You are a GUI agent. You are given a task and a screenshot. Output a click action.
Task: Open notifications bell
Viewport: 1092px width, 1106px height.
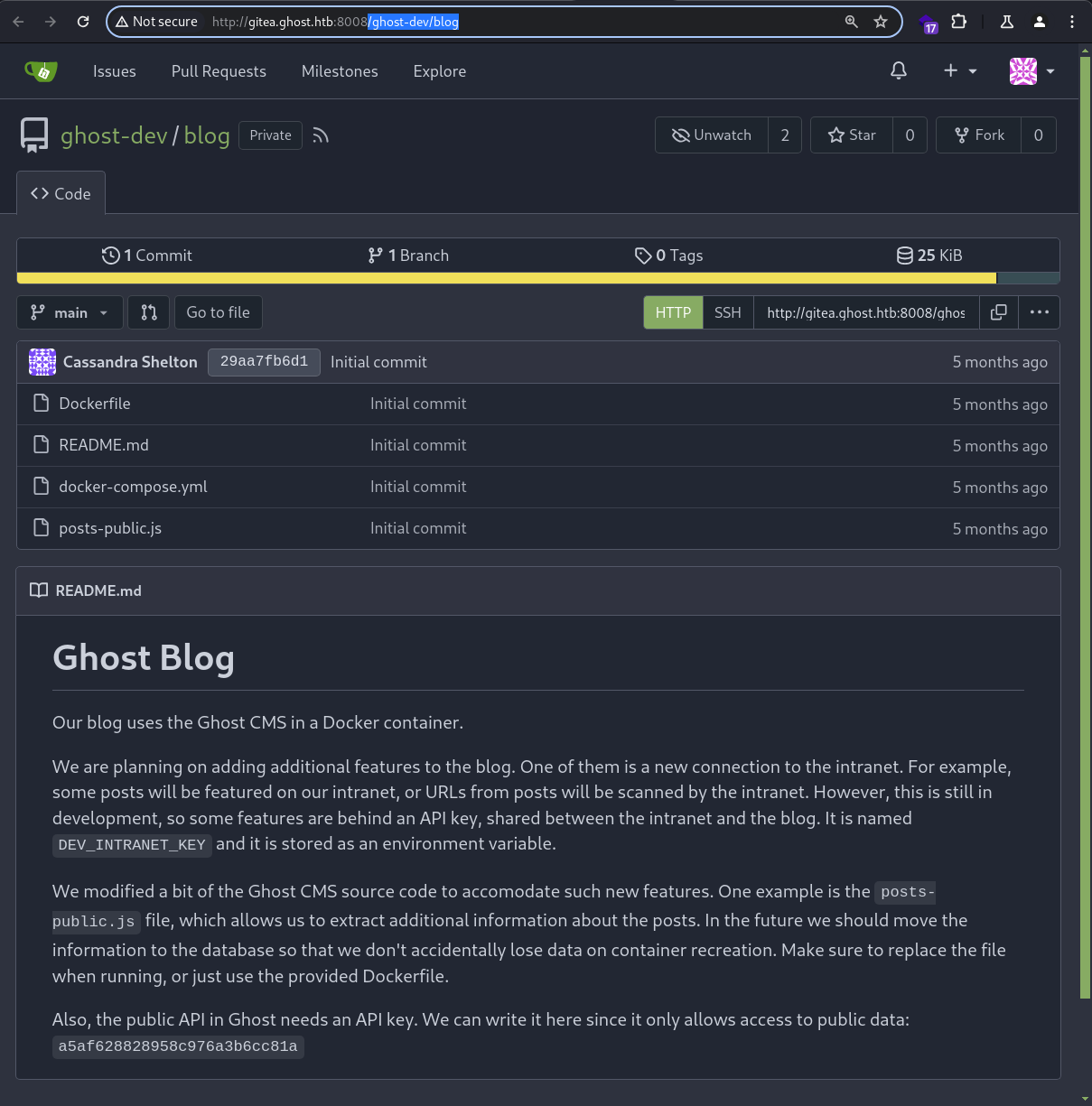point(899,70)
